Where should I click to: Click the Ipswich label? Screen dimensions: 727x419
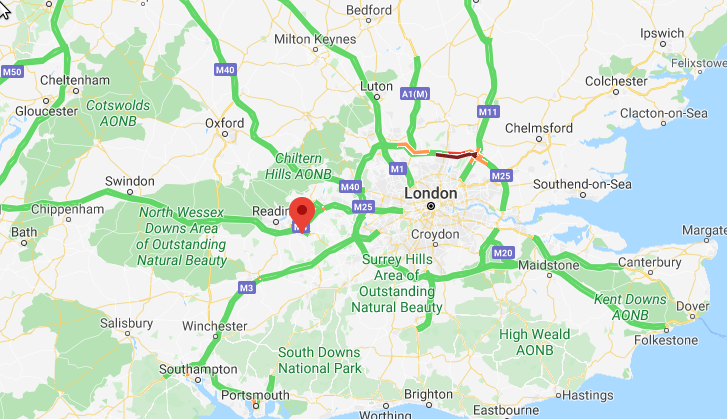click(662, 33)
